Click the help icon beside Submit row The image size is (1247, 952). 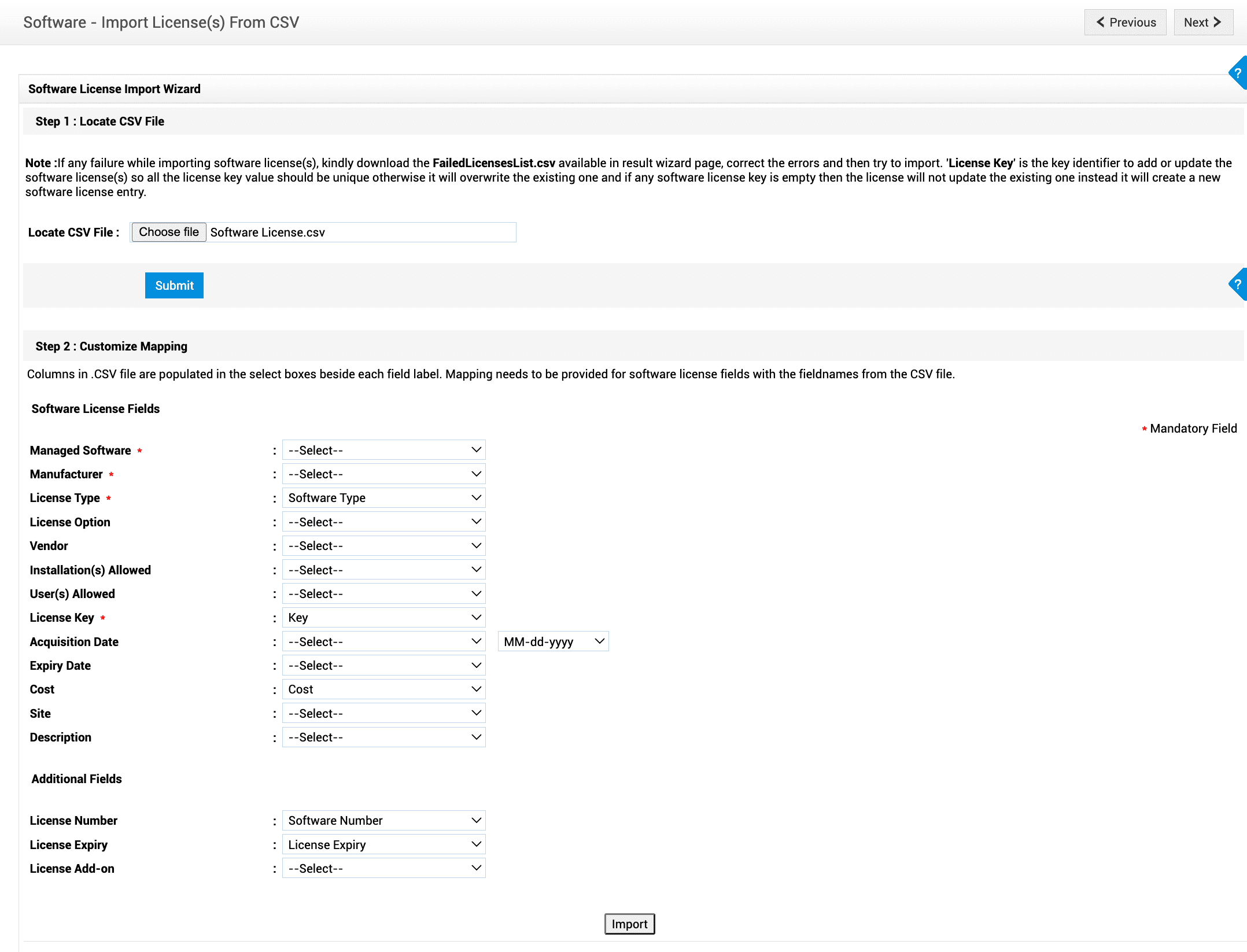pyautogui.click(x=1238, y=285)
